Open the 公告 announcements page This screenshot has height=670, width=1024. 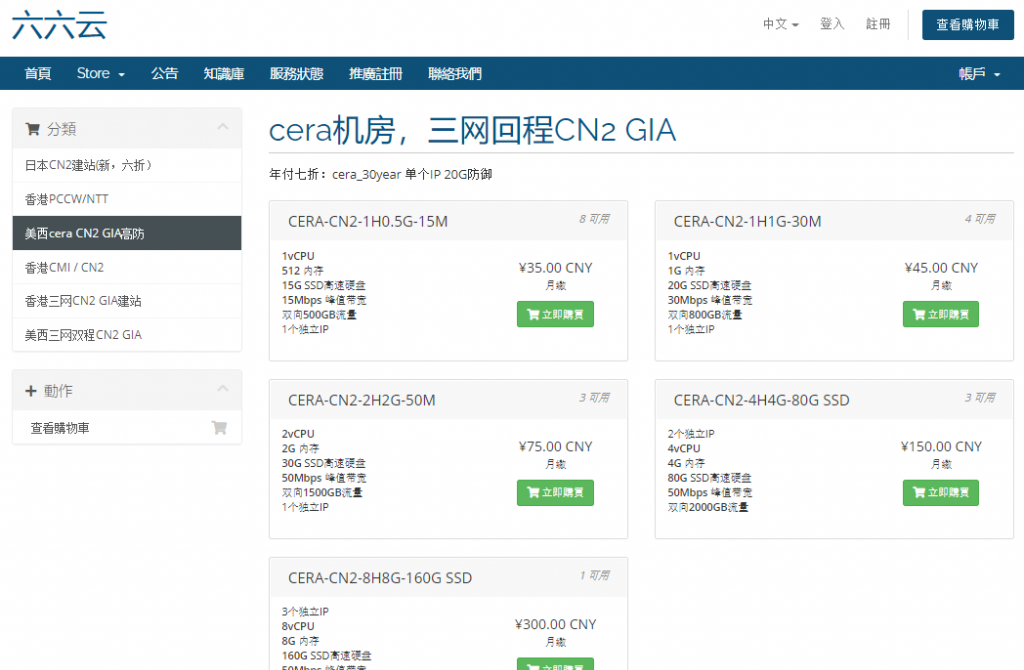[164, 73]
